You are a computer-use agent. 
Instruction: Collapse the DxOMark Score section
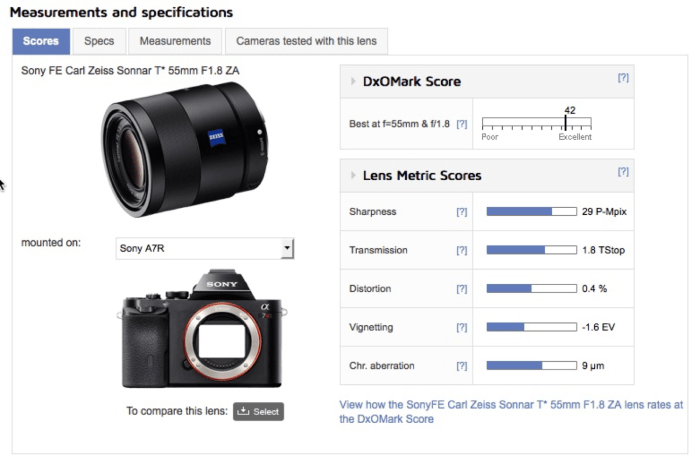coord(354,81)
